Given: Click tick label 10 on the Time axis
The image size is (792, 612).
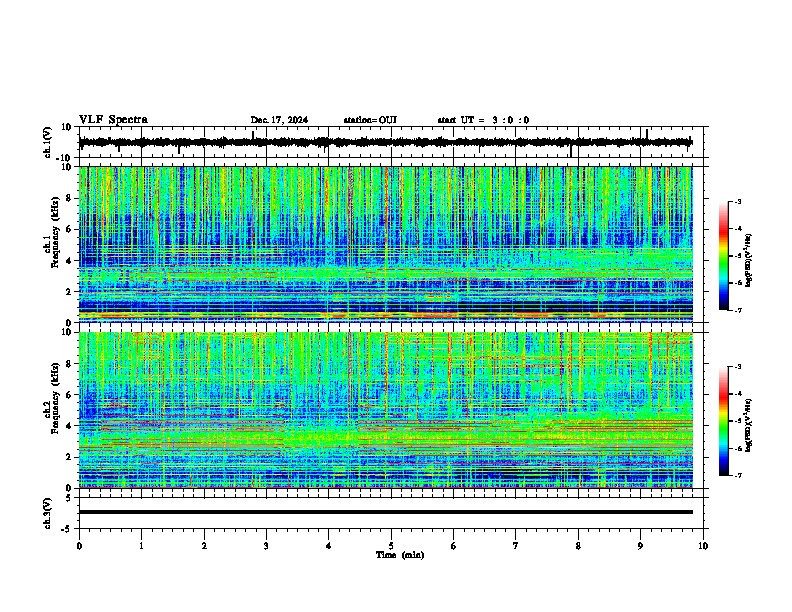Looking at the screenshot, I should (x=703, y=546).
